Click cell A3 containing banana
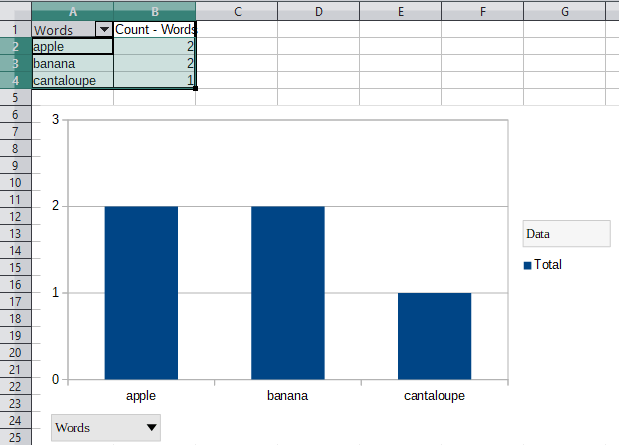Screen dimensions: 619x445 72,64
